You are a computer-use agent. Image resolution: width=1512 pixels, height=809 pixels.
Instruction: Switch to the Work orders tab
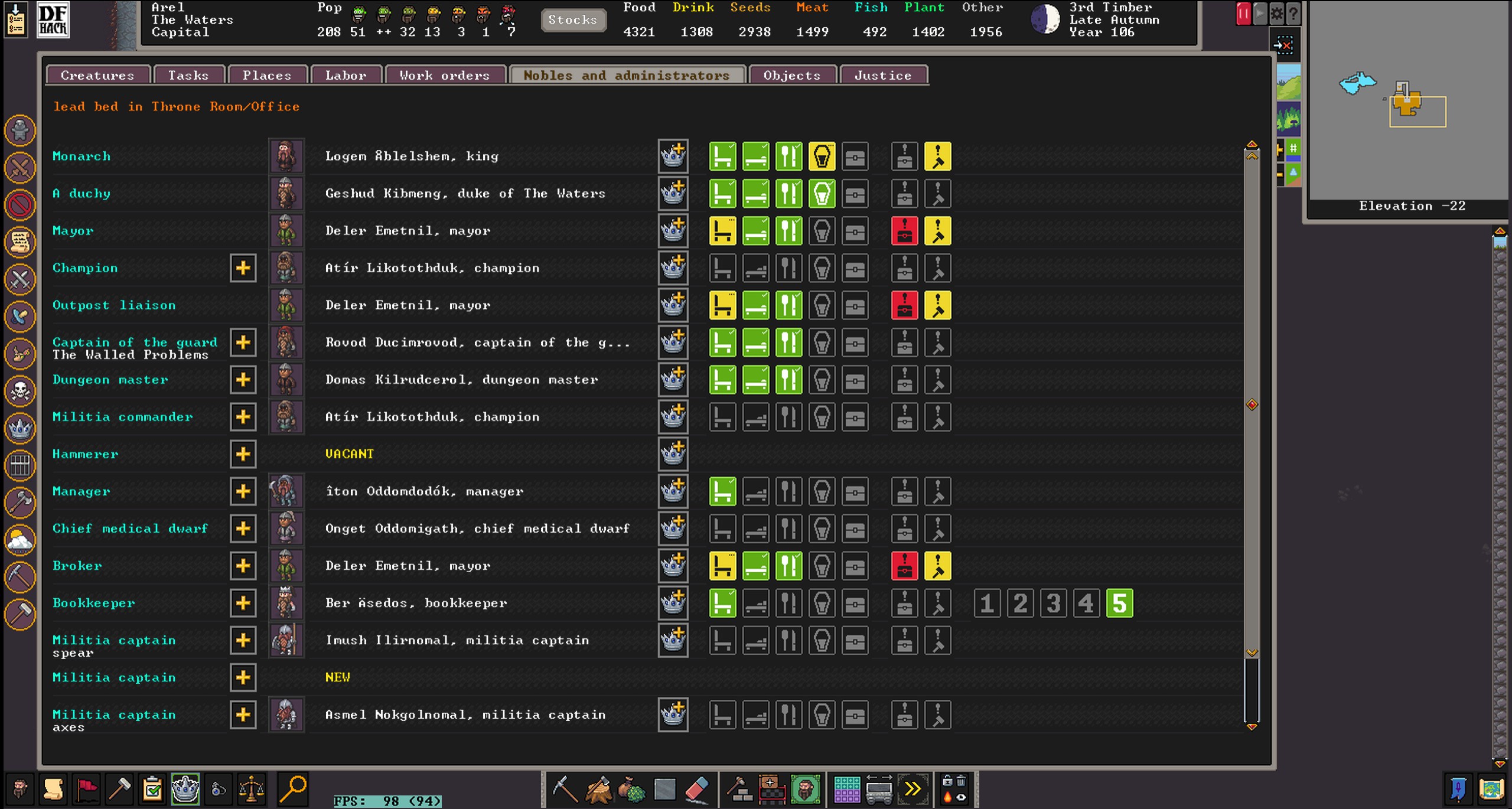point(444,76)
